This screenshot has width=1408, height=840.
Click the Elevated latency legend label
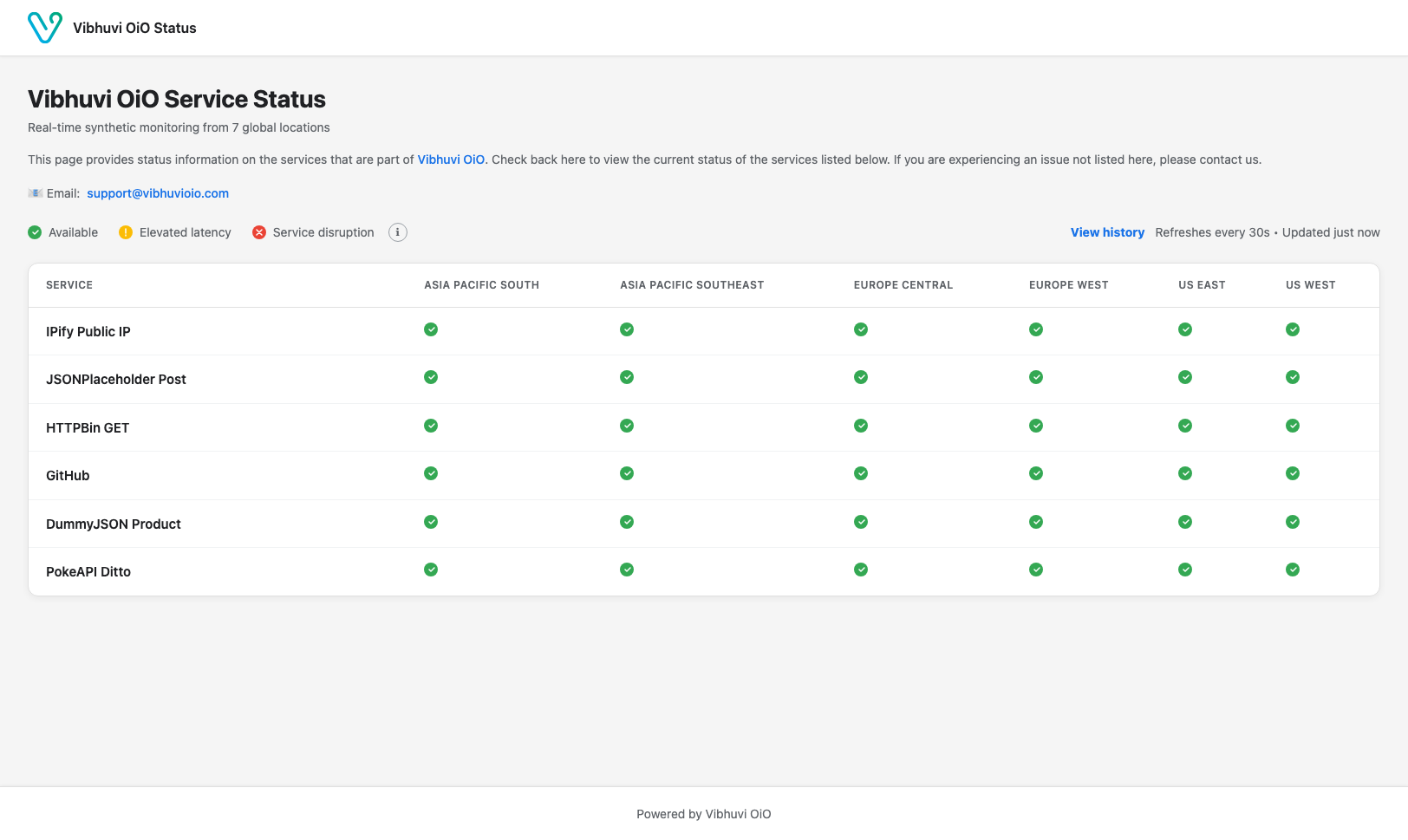pyautogui.click(x=186, y=232)
